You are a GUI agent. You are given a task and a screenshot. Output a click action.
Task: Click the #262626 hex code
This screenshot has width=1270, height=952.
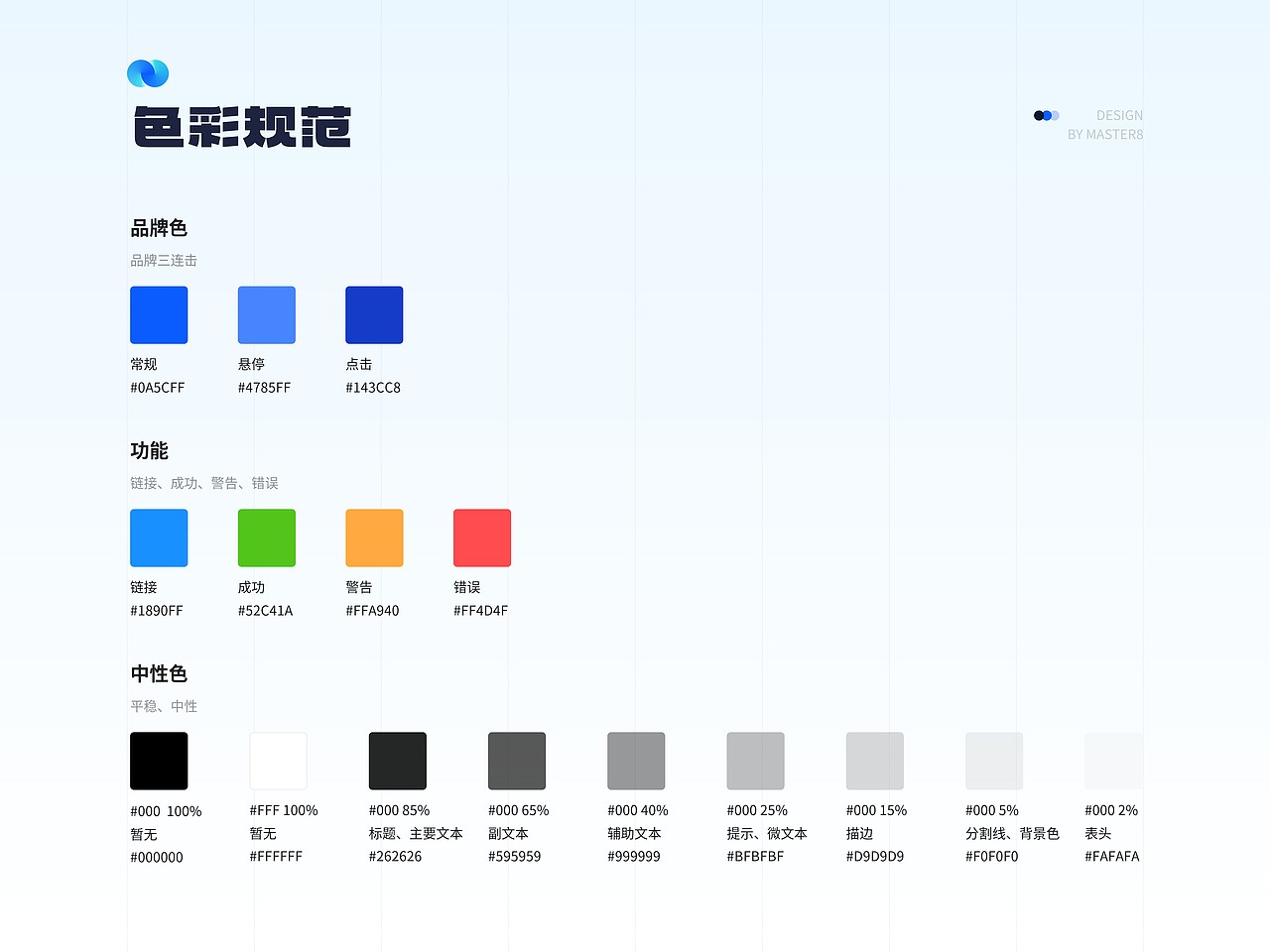point(396,857)
